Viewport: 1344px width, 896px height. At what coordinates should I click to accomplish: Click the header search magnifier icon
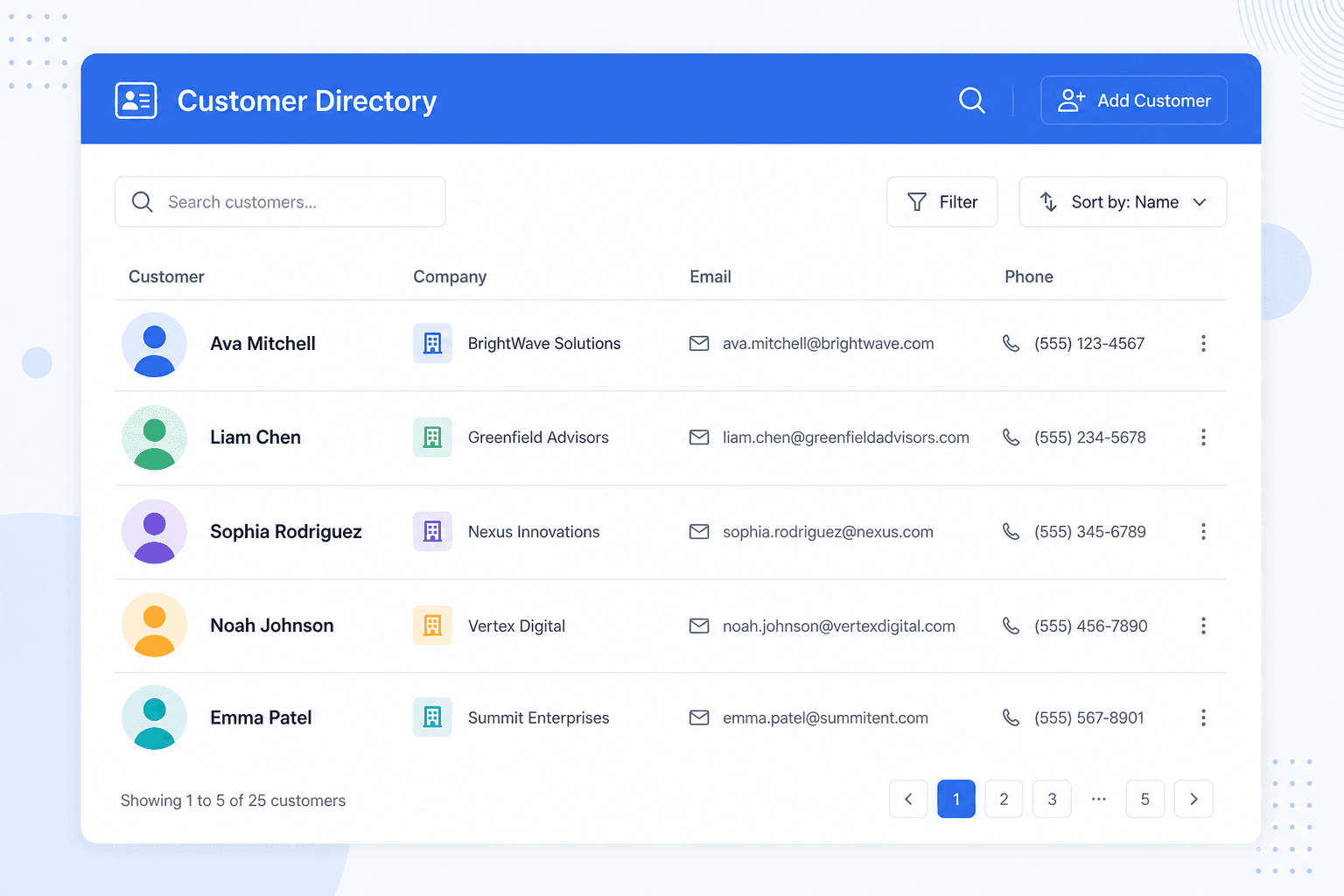(x=972, y=101)
